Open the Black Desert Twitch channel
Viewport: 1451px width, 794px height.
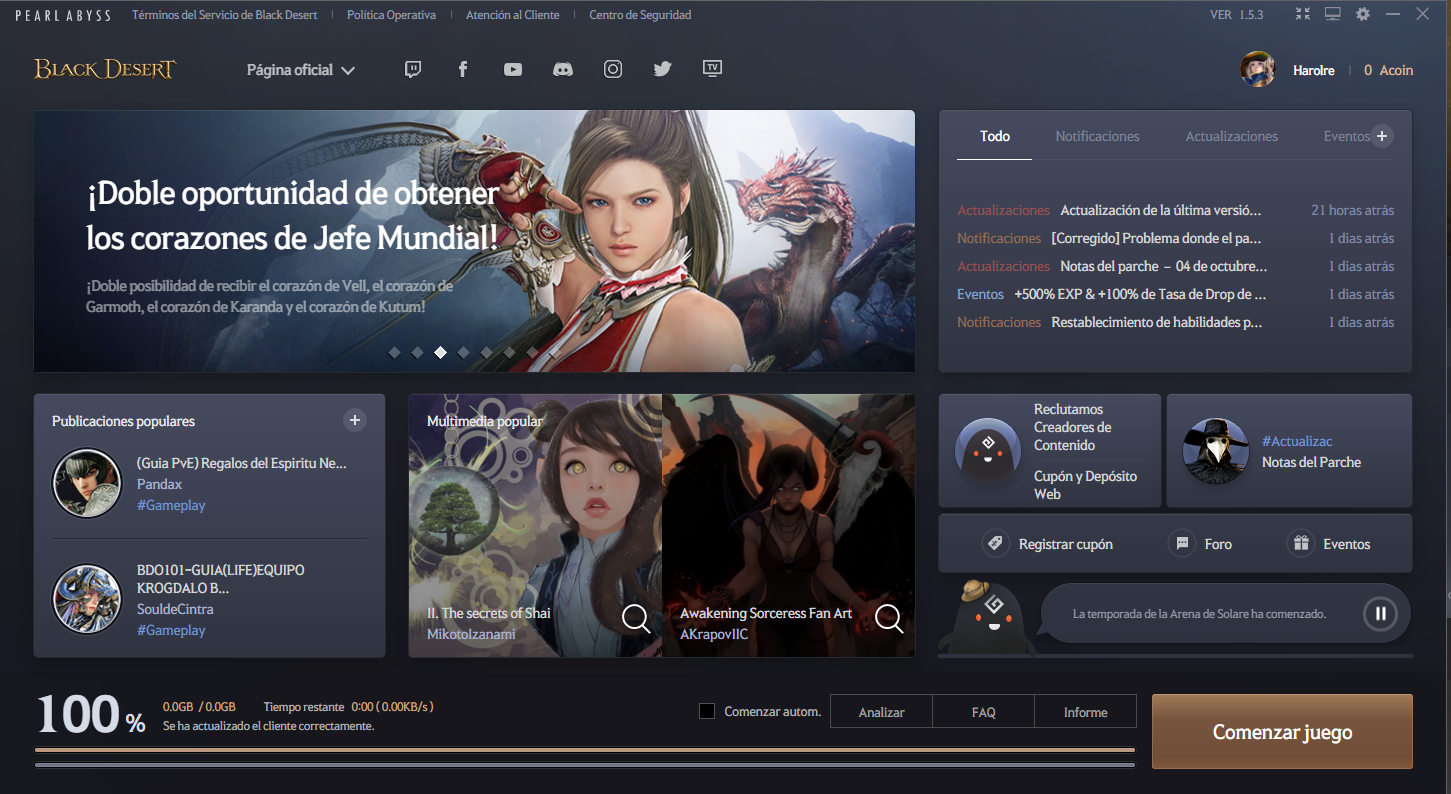tap(412, 68)
